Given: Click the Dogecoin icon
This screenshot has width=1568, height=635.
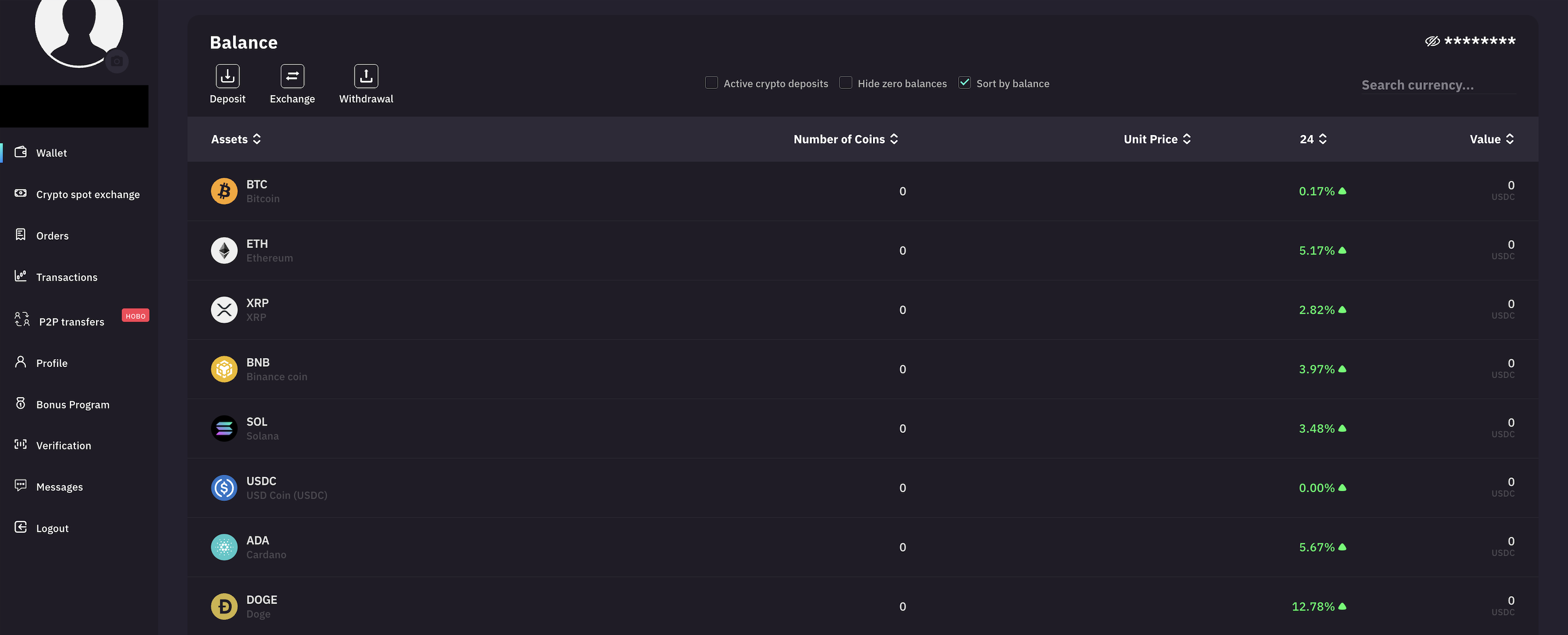Looking at the screenshot, I should (x=224, y=606).
